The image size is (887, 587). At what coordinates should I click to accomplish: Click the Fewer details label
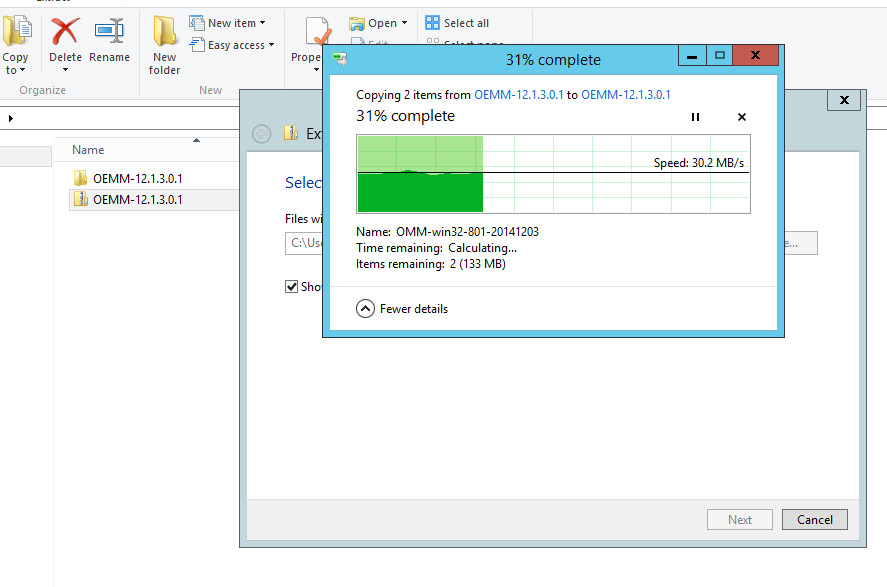tap(414, 309)
